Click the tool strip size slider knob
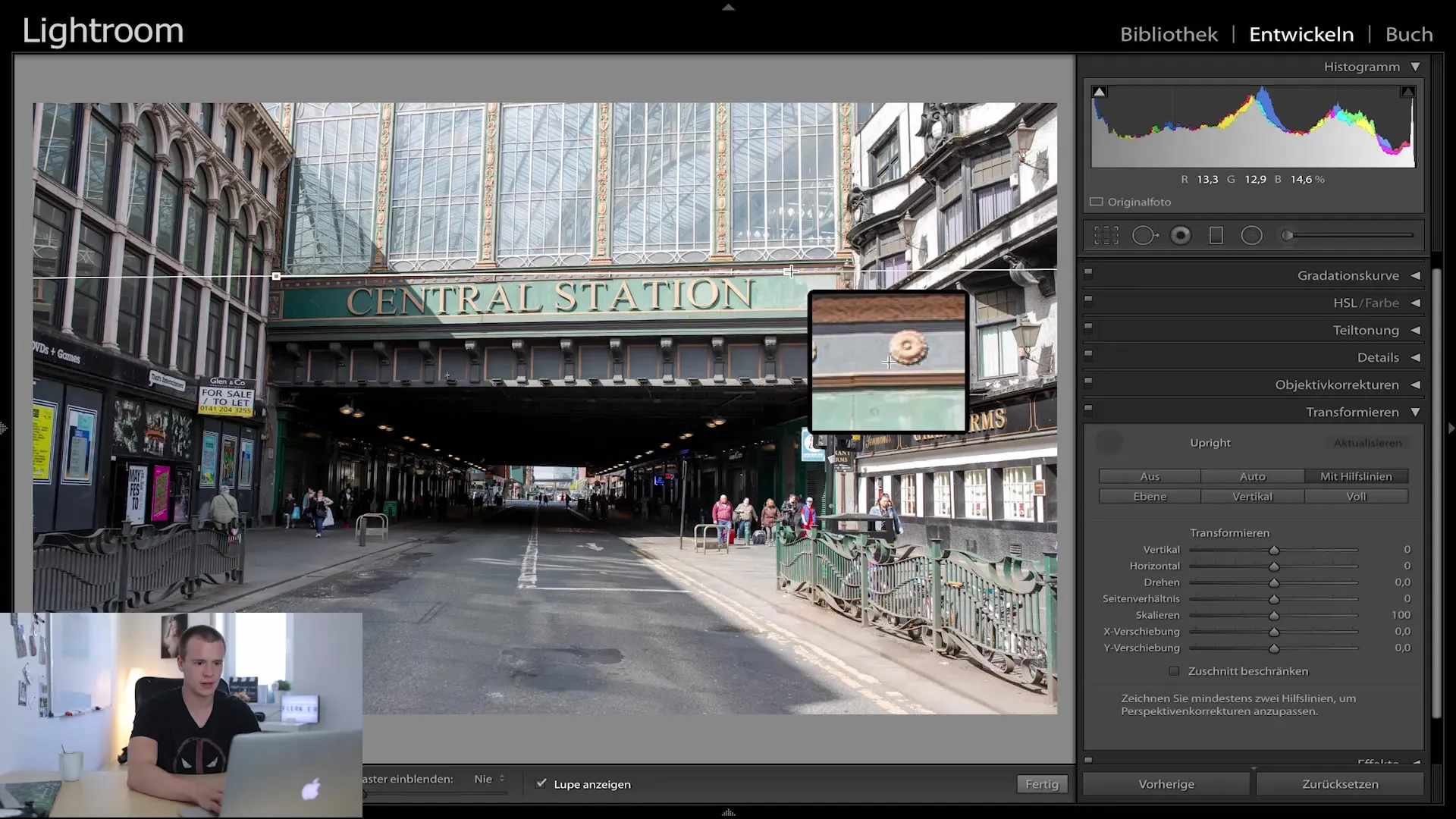1456x819 pixels. point(1287,236)
